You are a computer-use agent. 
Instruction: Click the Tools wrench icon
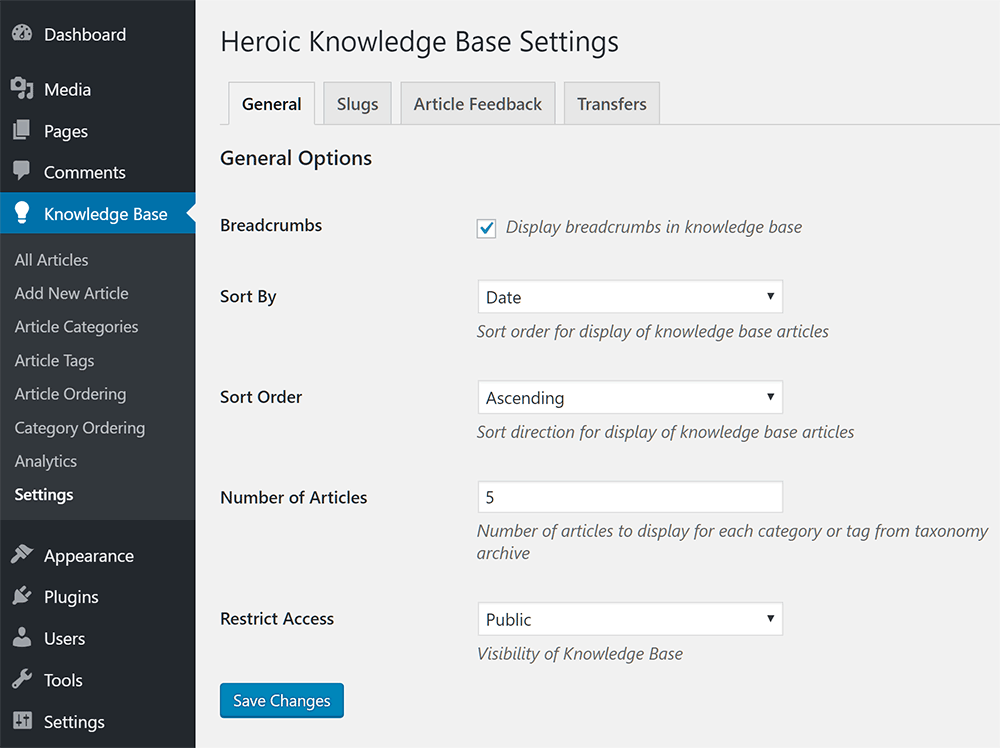pyautogui.click(x=22, y=680)
